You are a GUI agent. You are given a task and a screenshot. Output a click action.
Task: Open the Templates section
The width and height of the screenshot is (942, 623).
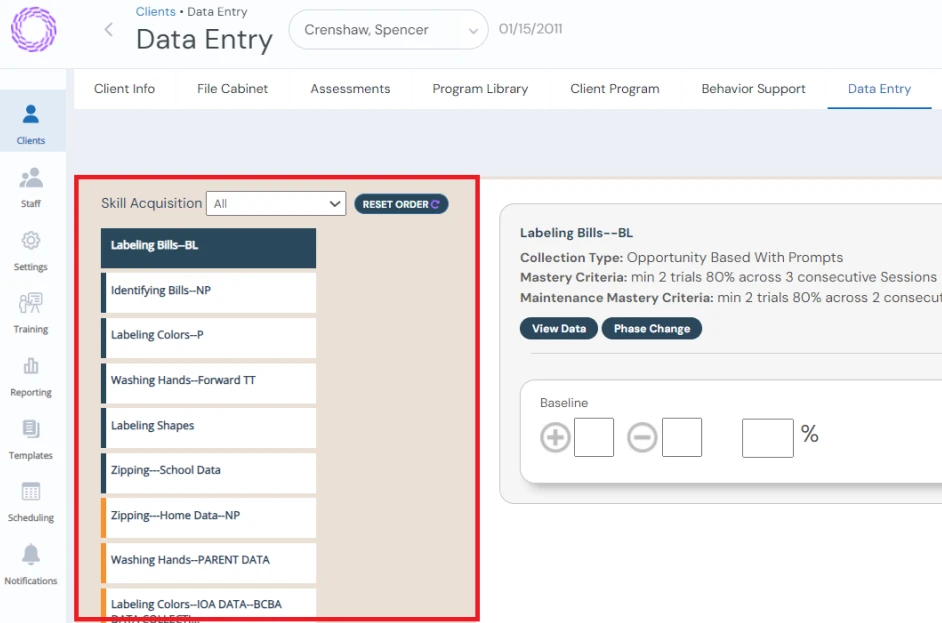click(x=30, y=435)
